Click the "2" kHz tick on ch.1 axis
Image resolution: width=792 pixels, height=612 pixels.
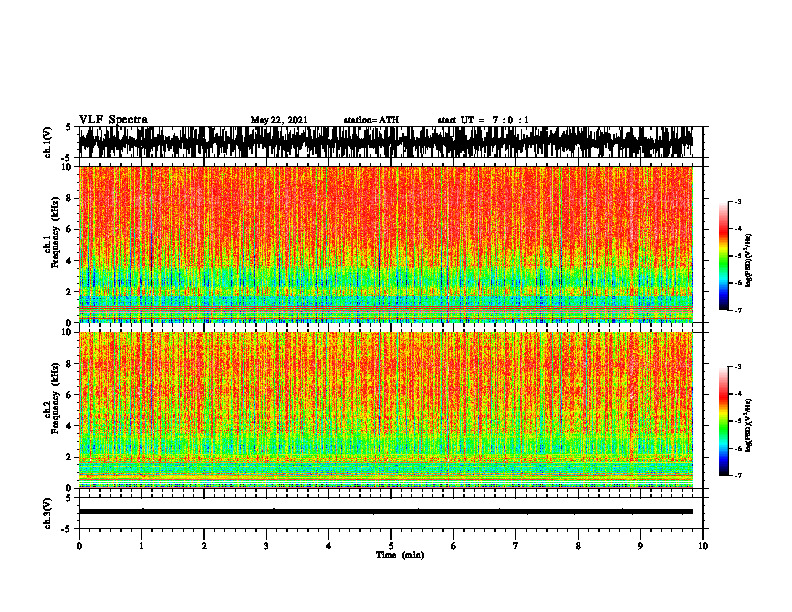coord(69,292)
